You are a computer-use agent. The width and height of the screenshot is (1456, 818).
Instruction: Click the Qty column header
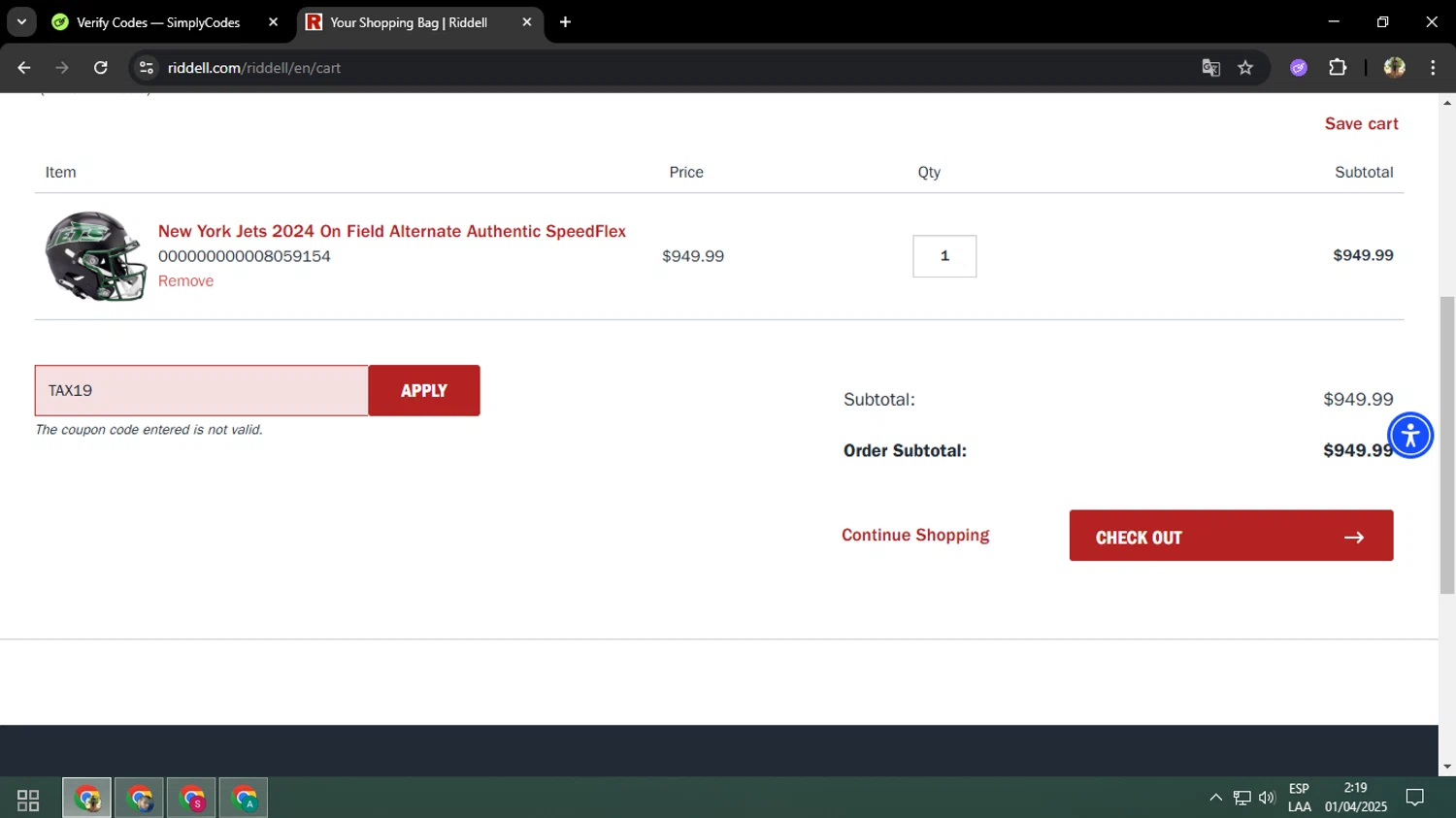[929, 172]
